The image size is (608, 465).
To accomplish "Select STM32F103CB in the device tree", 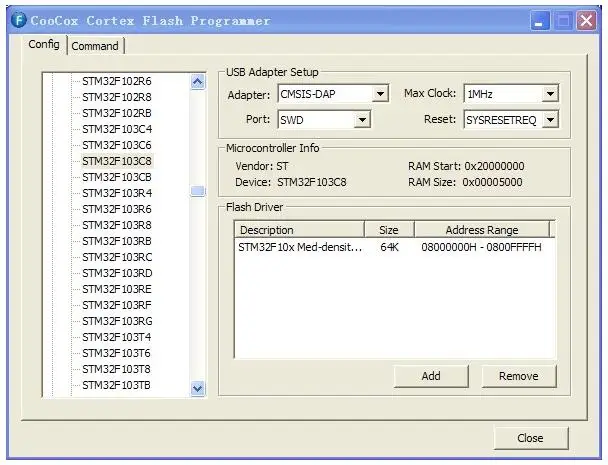I will click(117, 177).
